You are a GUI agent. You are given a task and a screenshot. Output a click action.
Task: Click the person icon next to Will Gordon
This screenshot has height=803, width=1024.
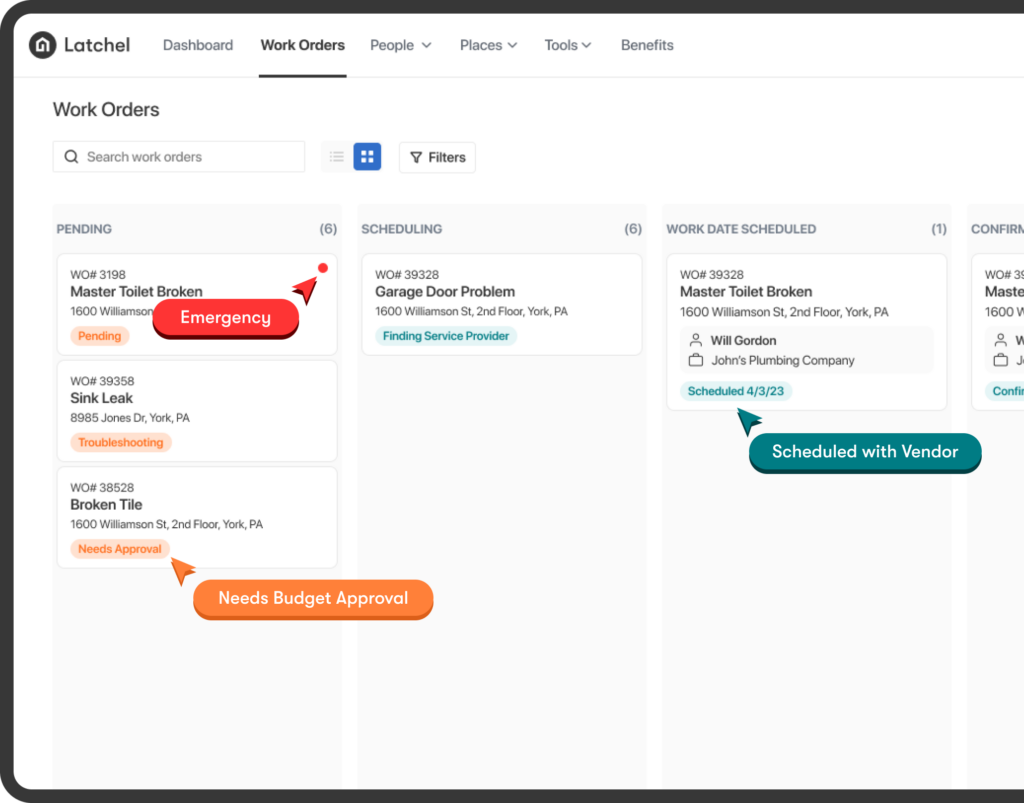696,340
